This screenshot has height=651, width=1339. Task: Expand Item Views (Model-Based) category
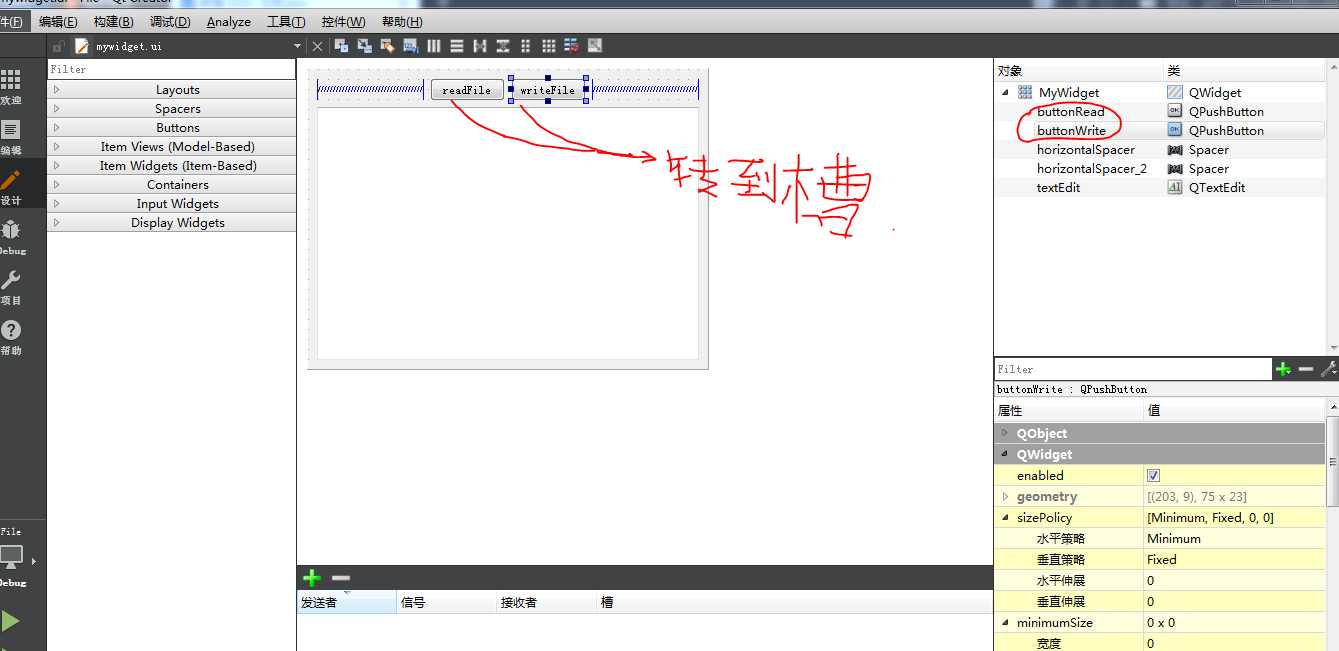(57, 147)
